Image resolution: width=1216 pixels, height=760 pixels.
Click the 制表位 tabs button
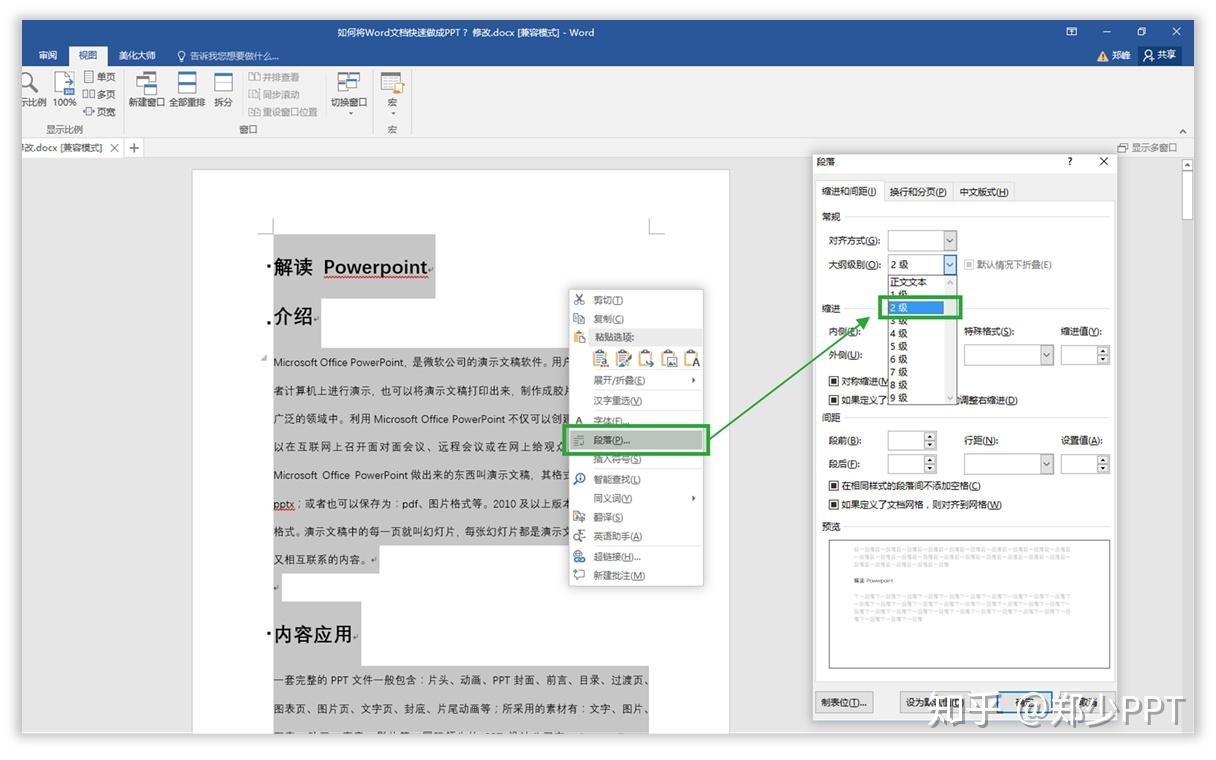pos(844,702)
